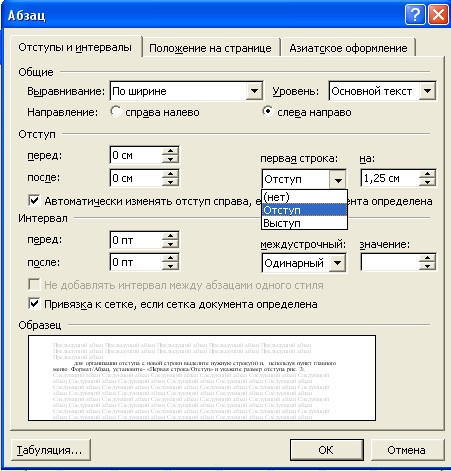Viewport: 451px width, 471px height.
Task: Increase the значение spinner value
Action: pyautogui.click(x=427, y=258)
